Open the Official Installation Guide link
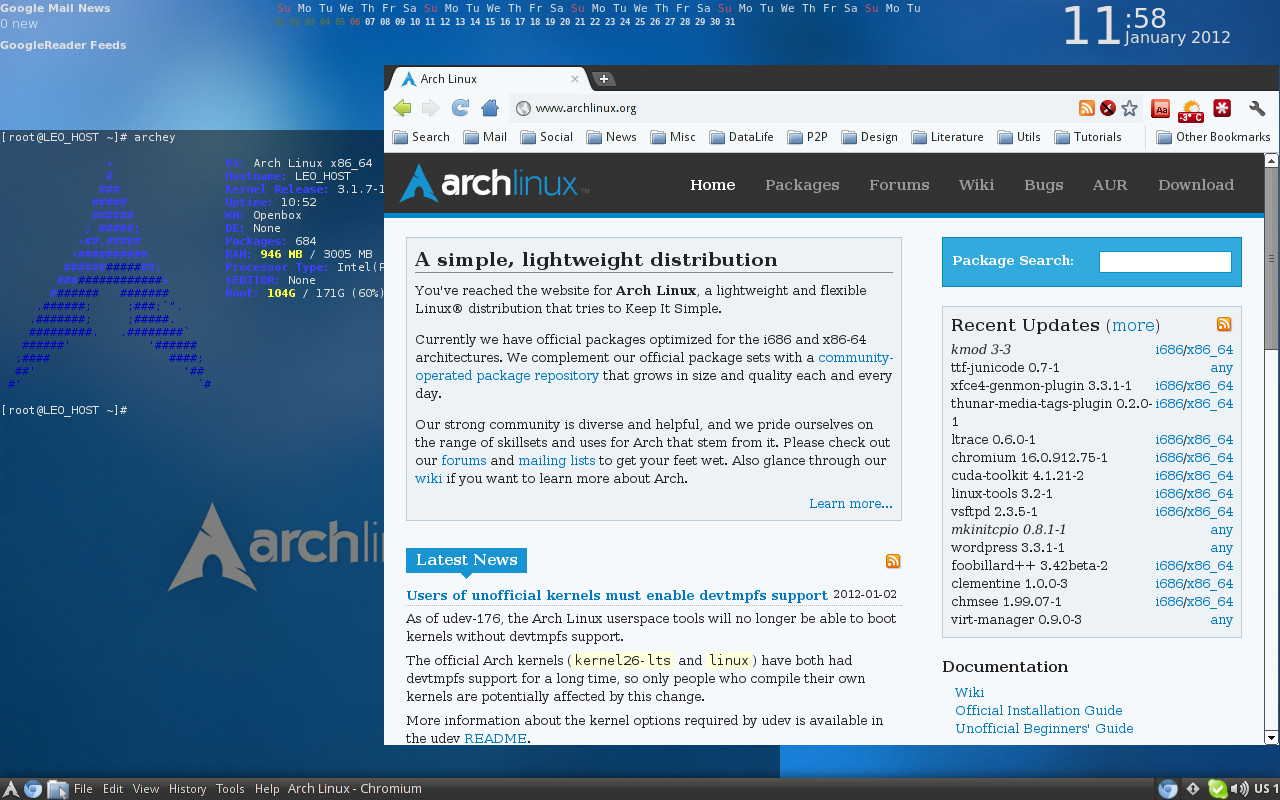This screenshot has height=800, width=1280. tap(1039, 711)
